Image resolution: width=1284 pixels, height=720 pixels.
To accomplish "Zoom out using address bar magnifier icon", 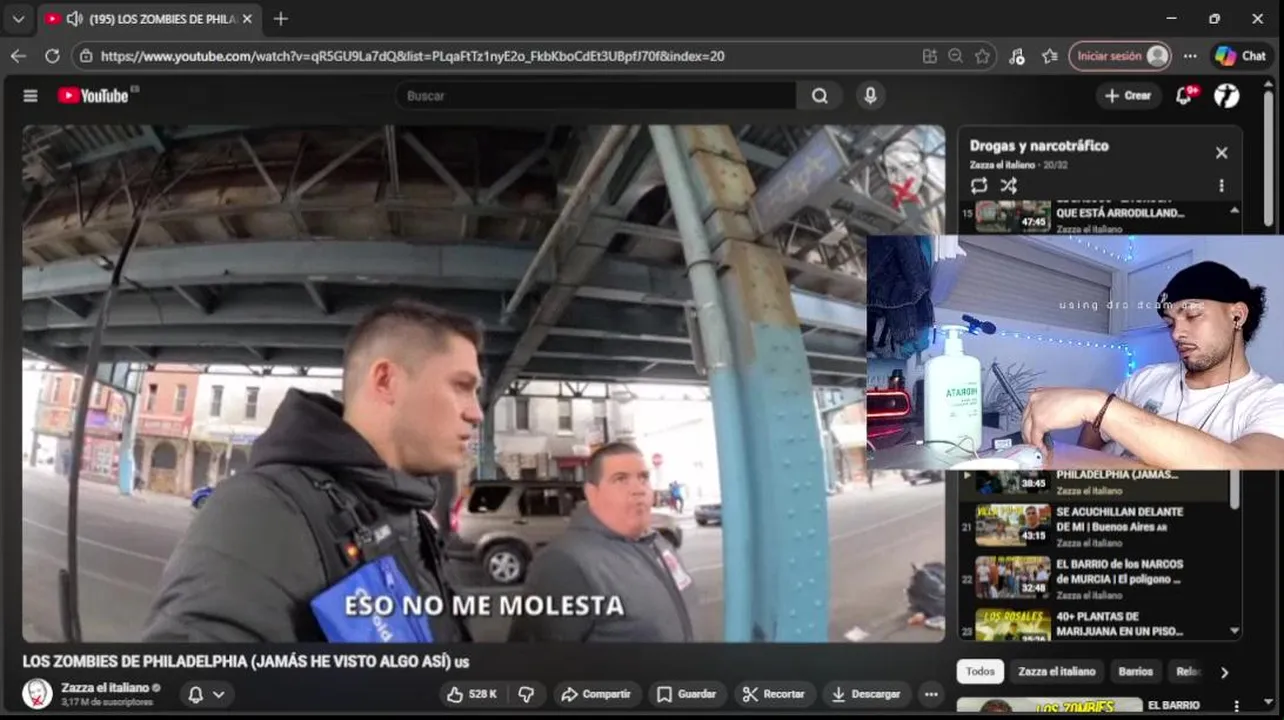I will tap(956, 56).
